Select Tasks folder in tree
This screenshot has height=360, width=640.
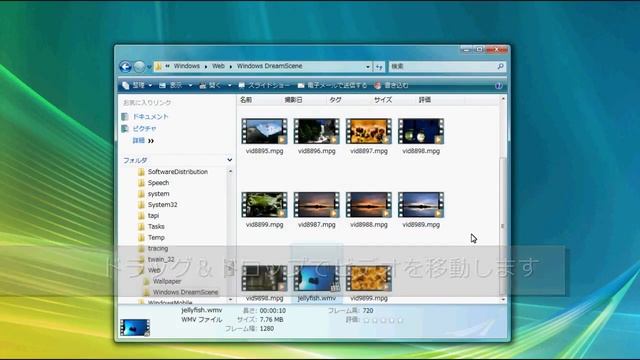[156, 227]
